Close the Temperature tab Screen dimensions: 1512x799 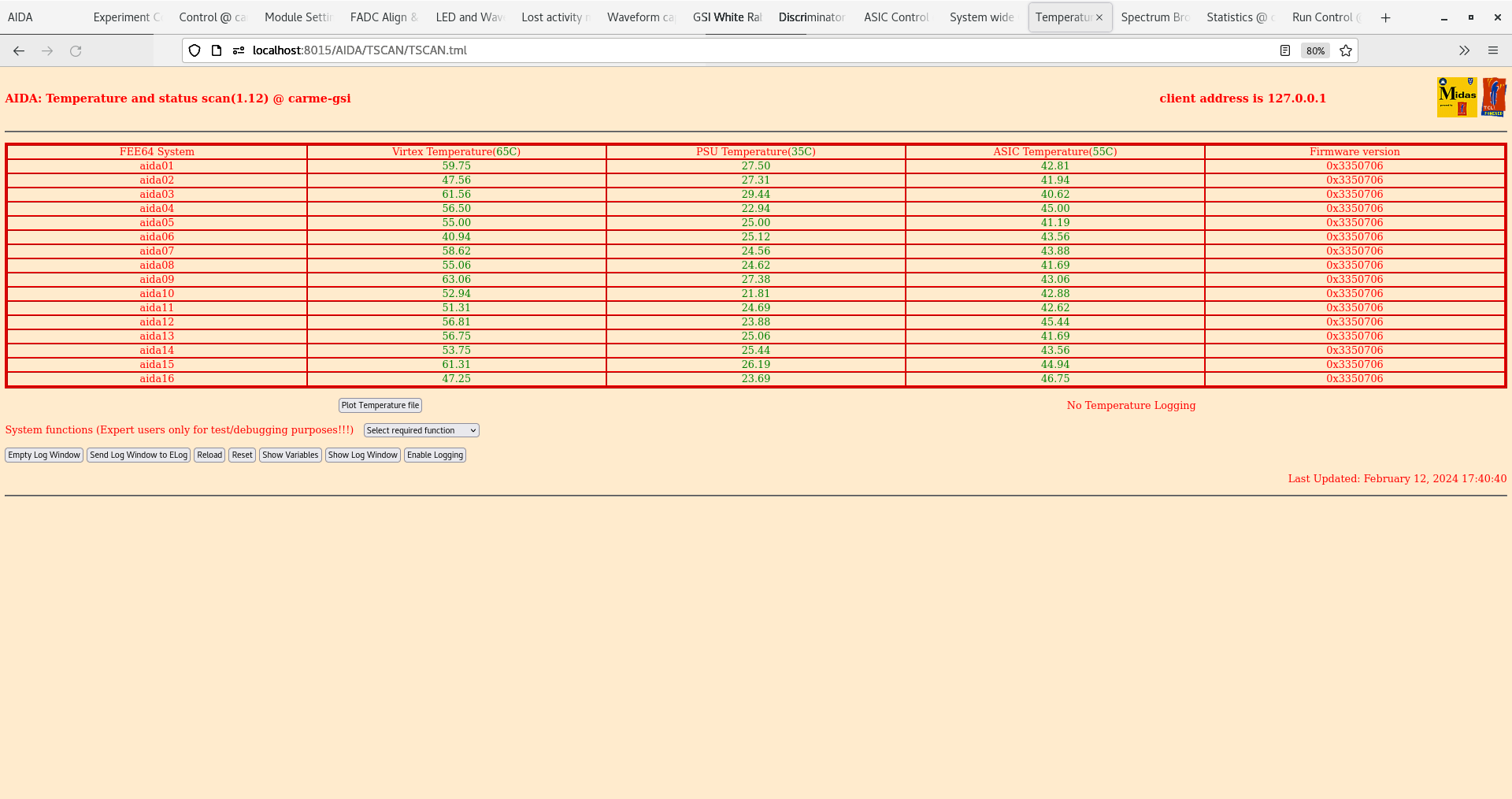pos(1099,17)
